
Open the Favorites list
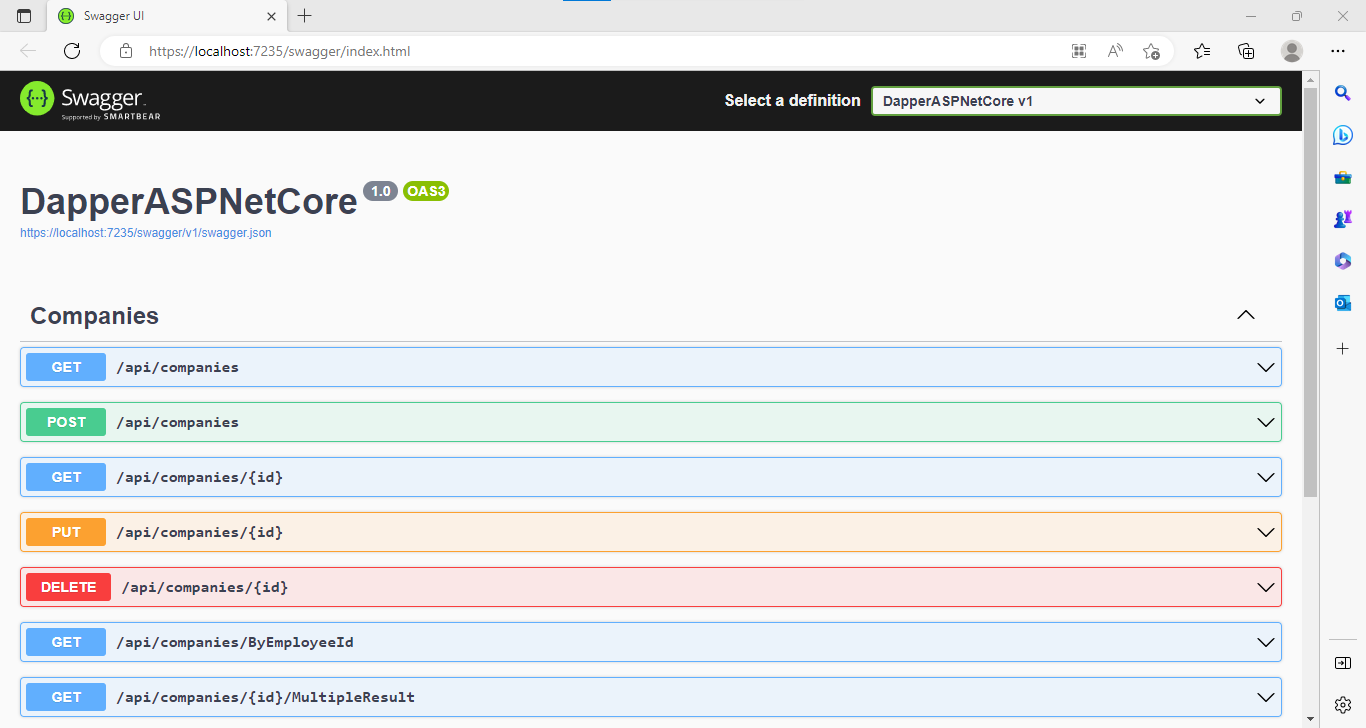[1202, 51]
